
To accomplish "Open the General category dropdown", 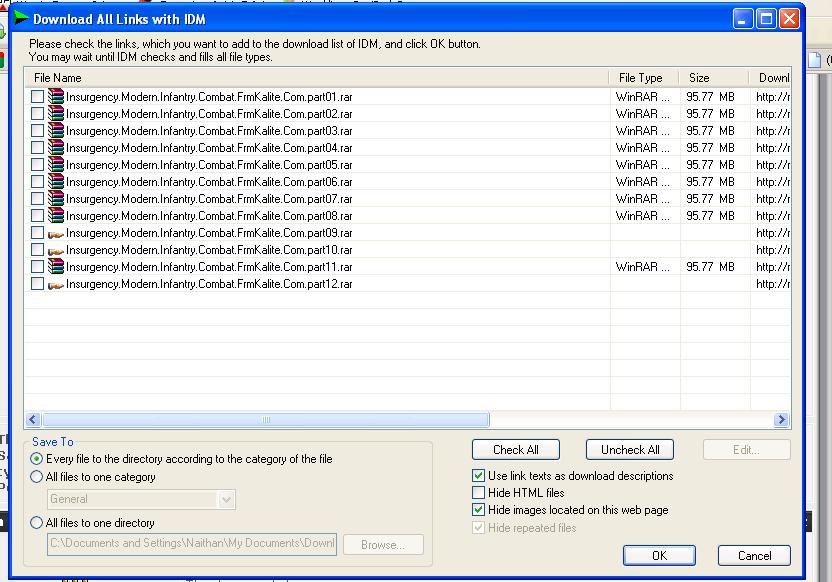I will (227, 499).
